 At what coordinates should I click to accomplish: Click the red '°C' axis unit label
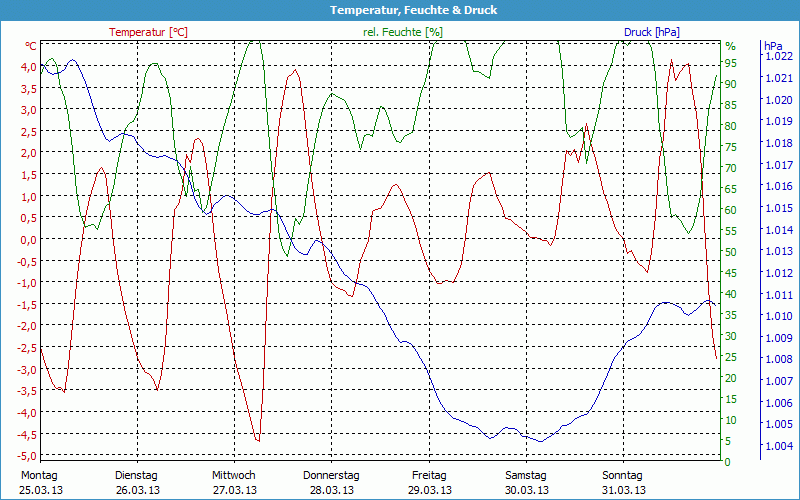31,46
